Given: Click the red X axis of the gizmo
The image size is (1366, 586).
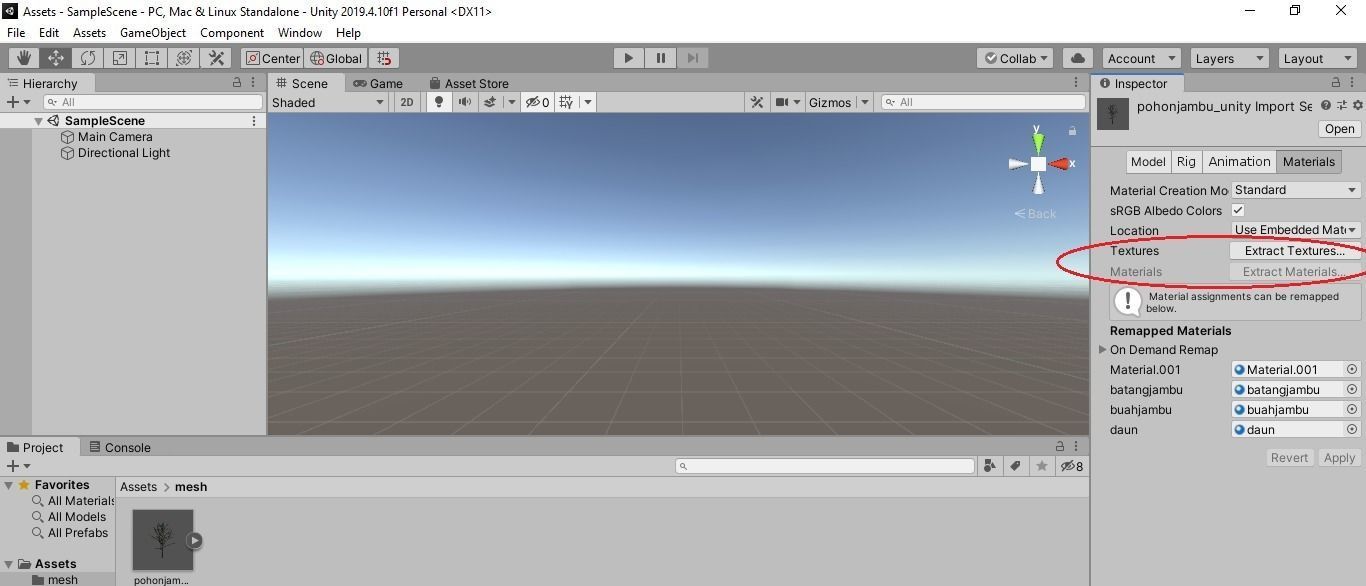Looking at the screenshot, I should tap(1061, 163).
